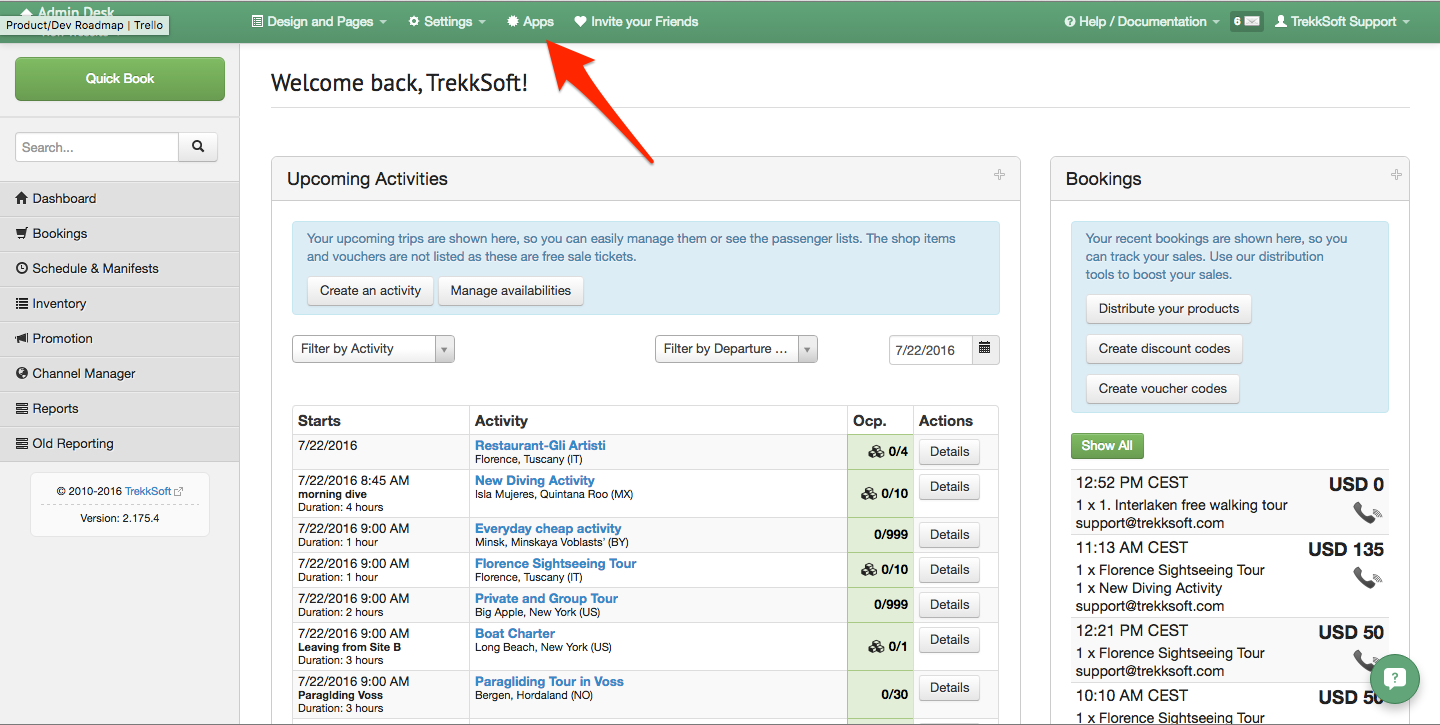Open Florence Sightseeing Tour activity link
This screenshot has height=725, width=1440.
click(x=555, y=563)
